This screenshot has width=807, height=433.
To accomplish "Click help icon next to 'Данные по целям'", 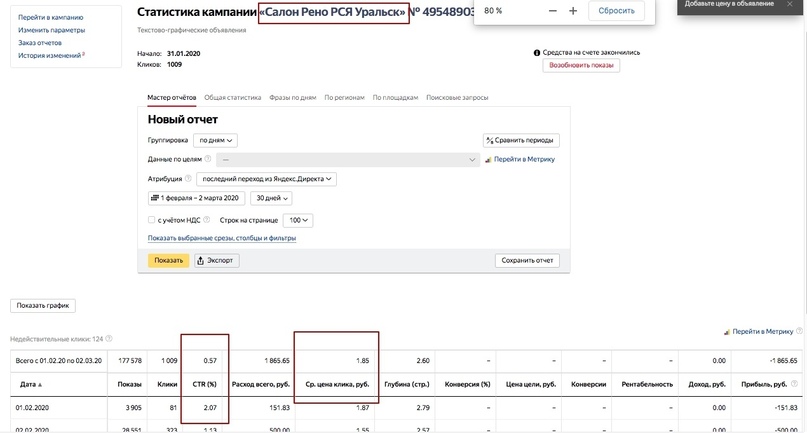I will pos(208,159).
